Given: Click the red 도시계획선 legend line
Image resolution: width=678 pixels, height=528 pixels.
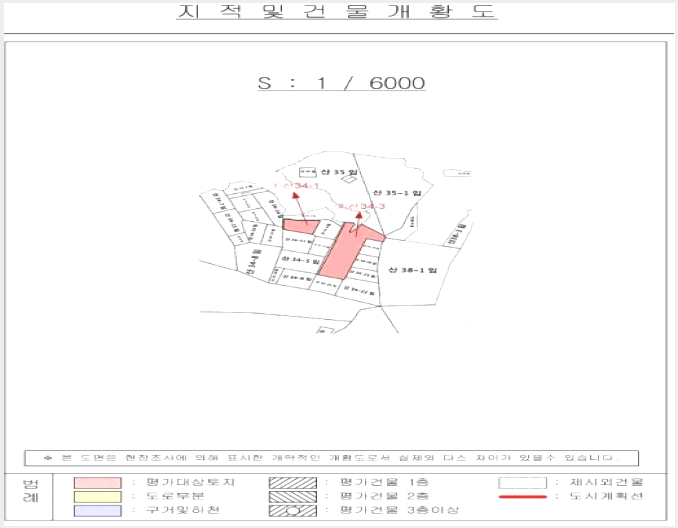Looking at the screenshot, I should pos(523,496).
